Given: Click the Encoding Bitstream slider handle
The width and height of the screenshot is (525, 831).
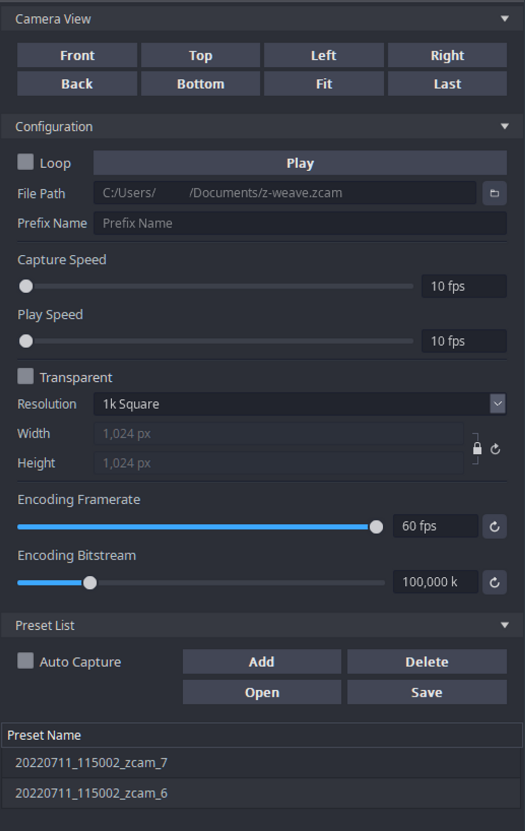Looking at the screenshot, I should pos(90,583).
